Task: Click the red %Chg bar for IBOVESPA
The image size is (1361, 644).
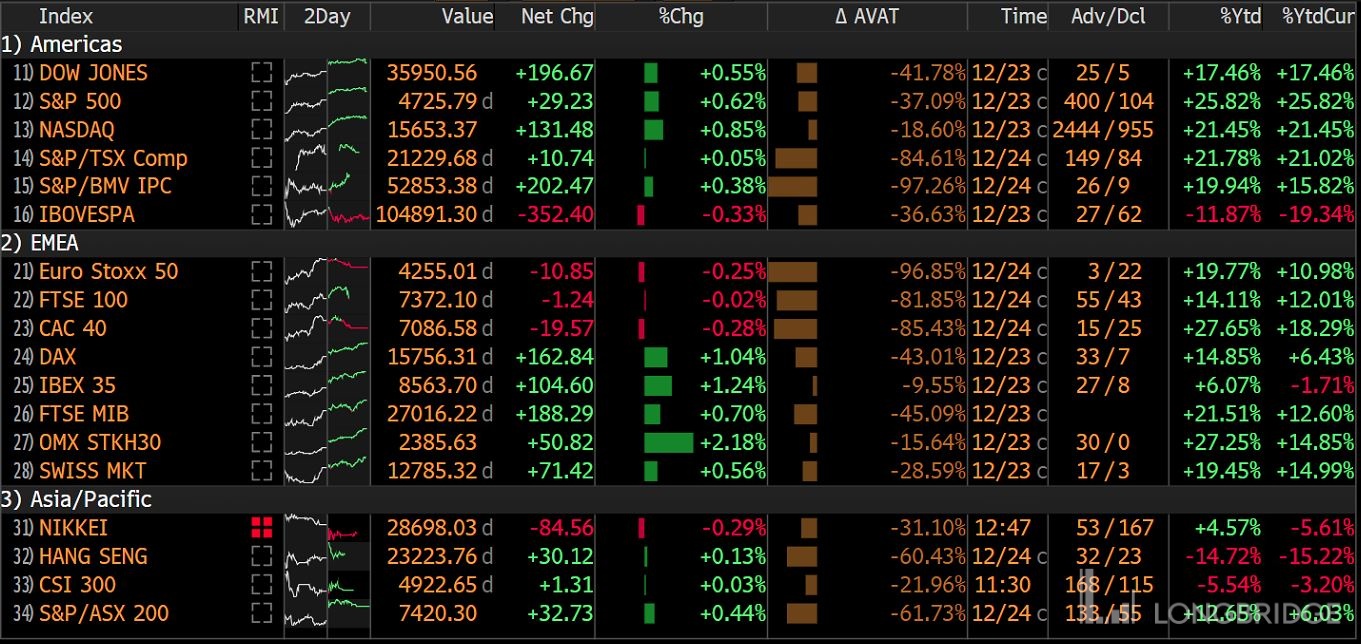Action: click(641, 215)
